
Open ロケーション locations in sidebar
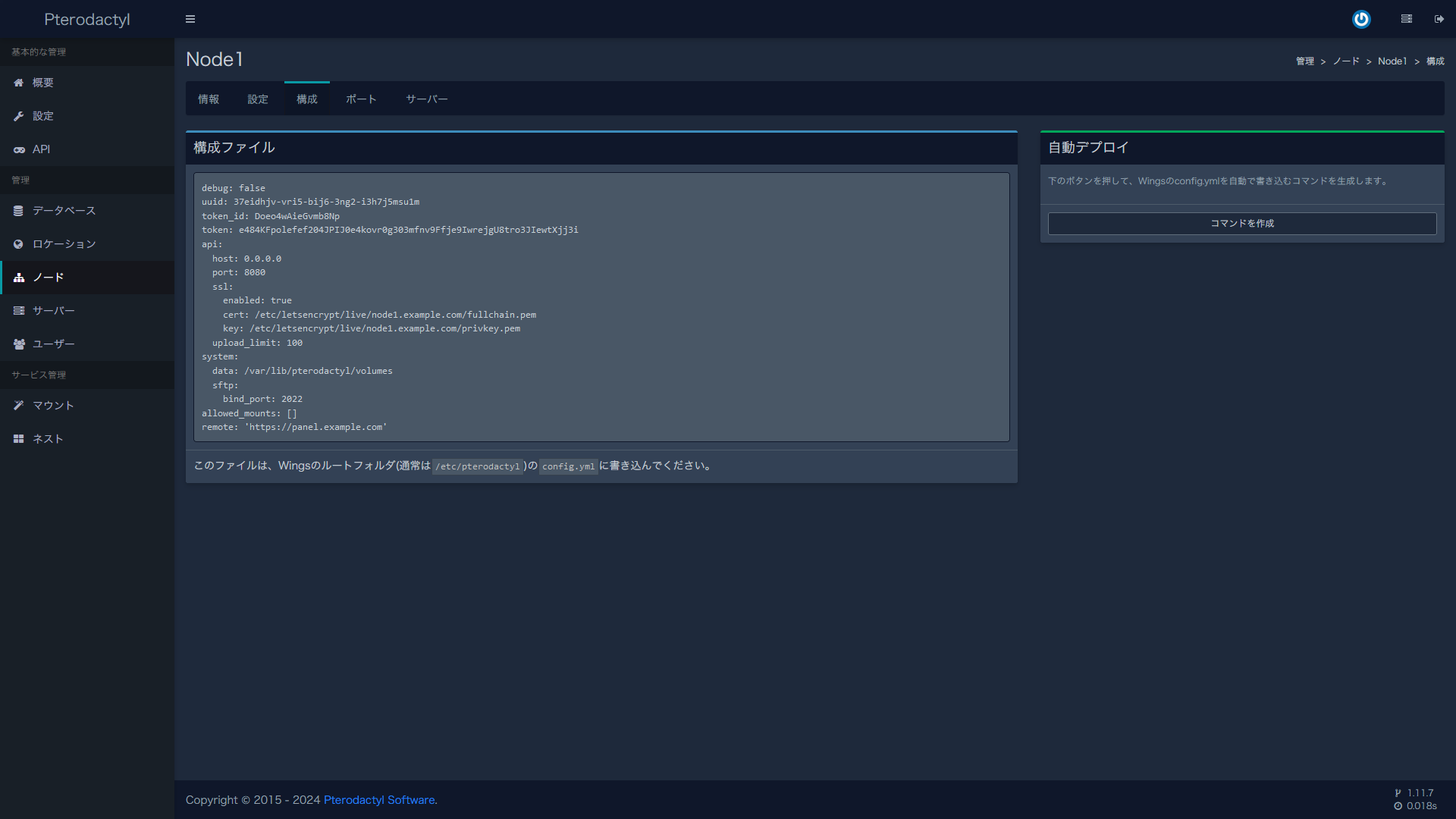click(64, 244)
